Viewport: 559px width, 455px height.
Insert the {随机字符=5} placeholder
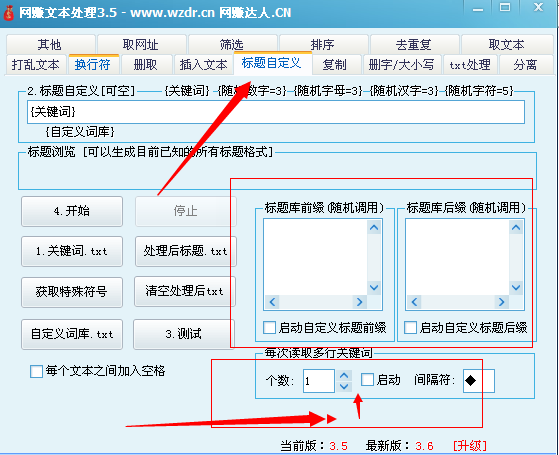tap(479, 91)
